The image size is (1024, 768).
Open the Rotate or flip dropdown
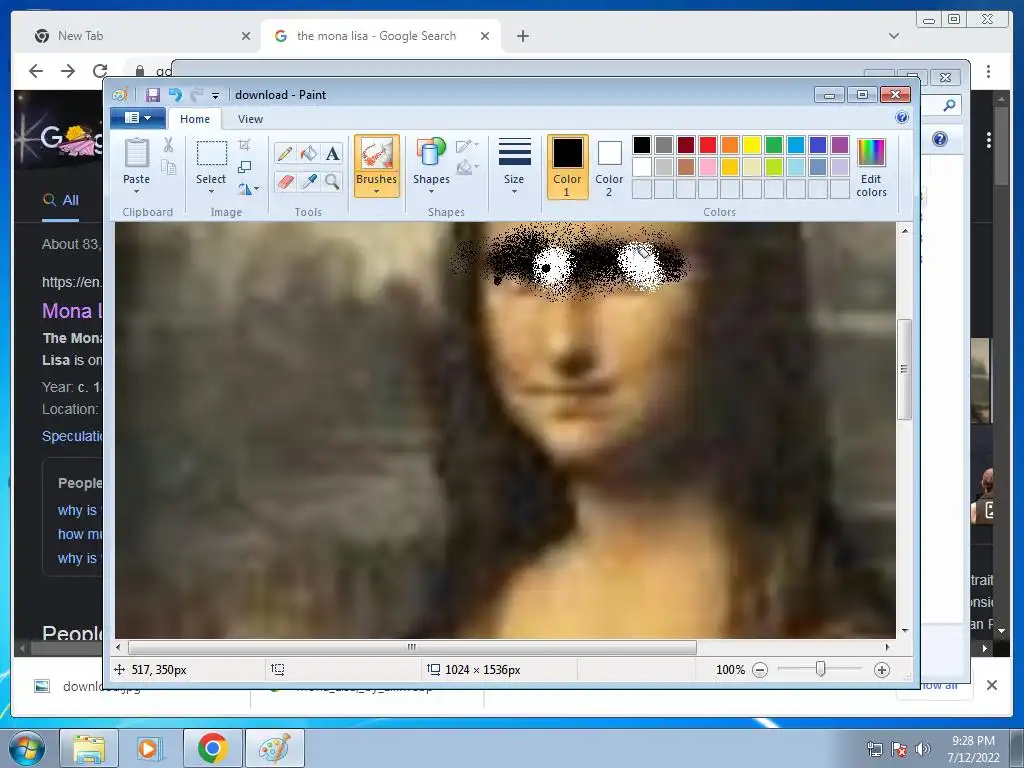click(248, 189)
